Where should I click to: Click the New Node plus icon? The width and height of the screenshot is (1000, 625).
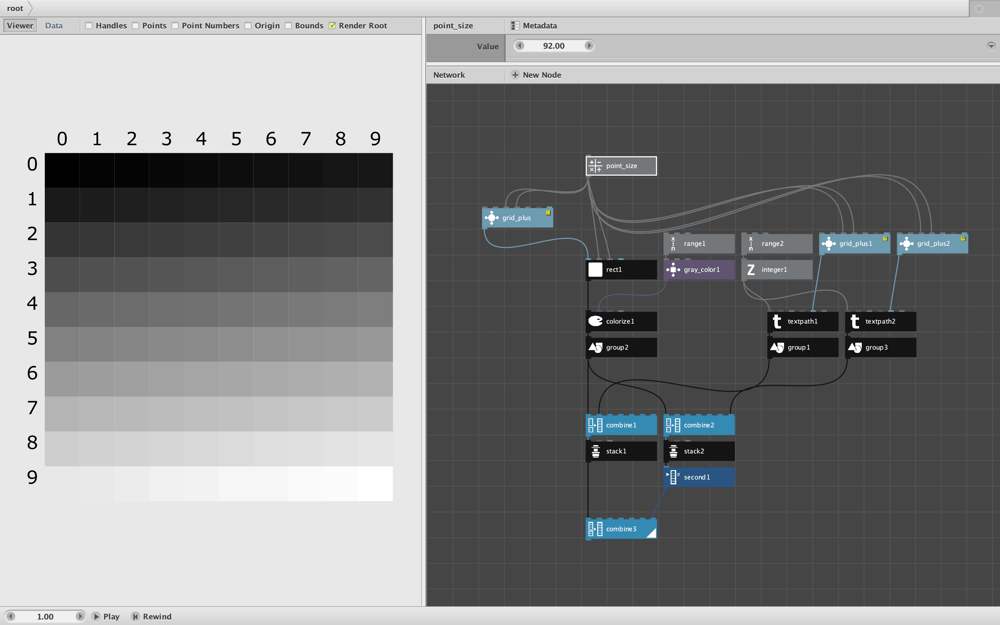pos(515,75)
